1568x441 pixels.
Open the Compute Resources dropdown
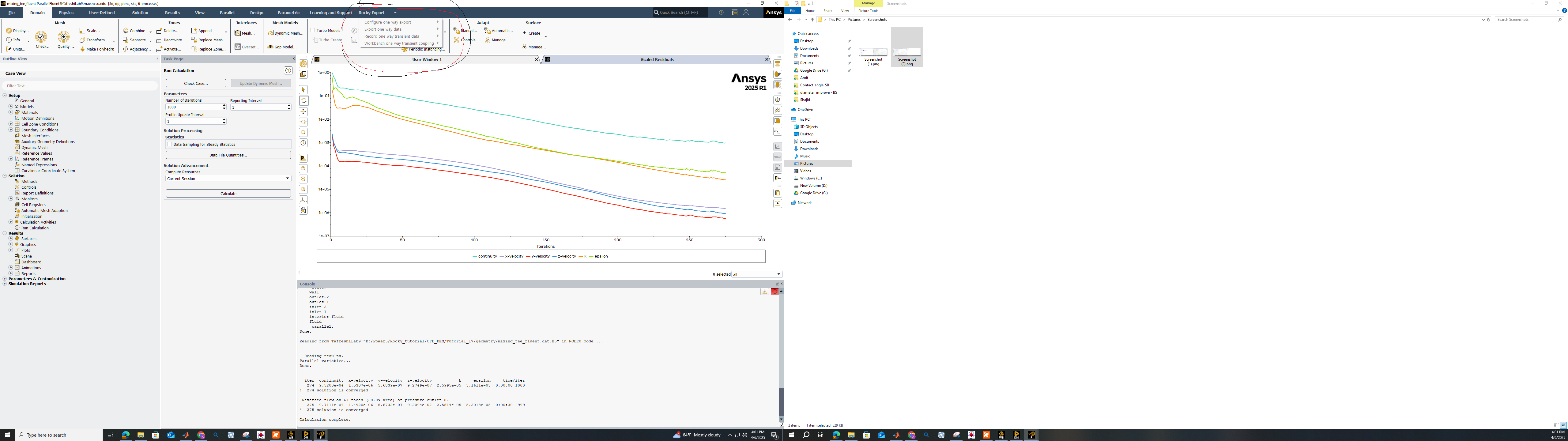(228, 179)
